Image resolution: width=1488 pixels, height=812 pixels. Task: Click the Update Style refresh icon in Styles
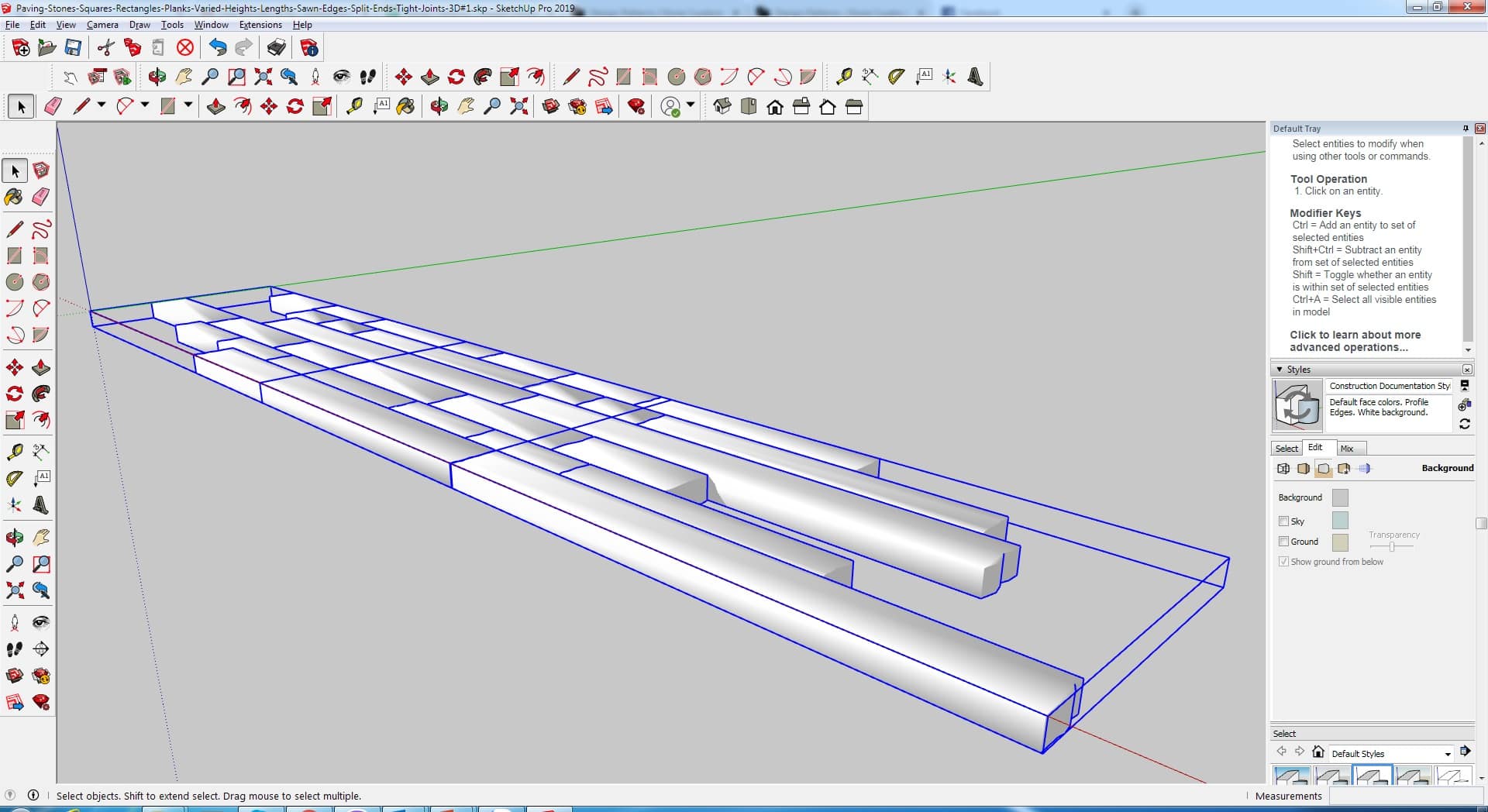pyautogui.click(x=1464, y=424)
